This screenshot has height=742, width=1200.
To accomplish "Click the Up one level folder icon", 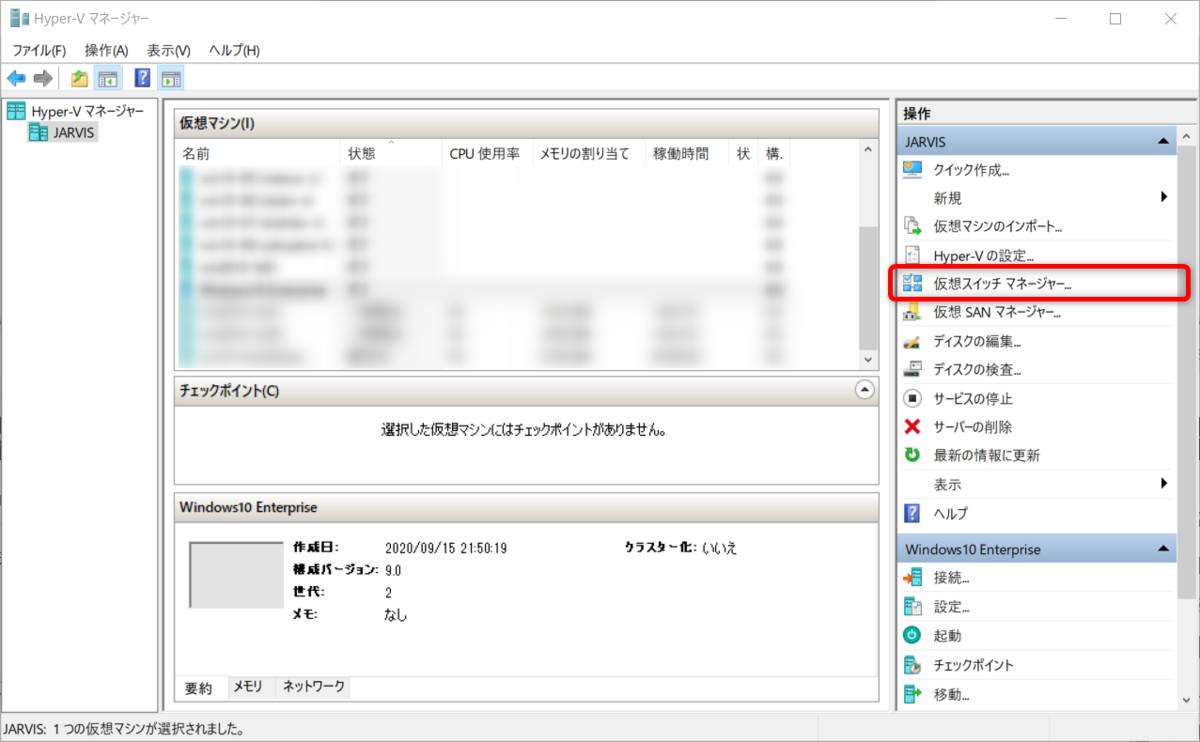I will point(79,78).
